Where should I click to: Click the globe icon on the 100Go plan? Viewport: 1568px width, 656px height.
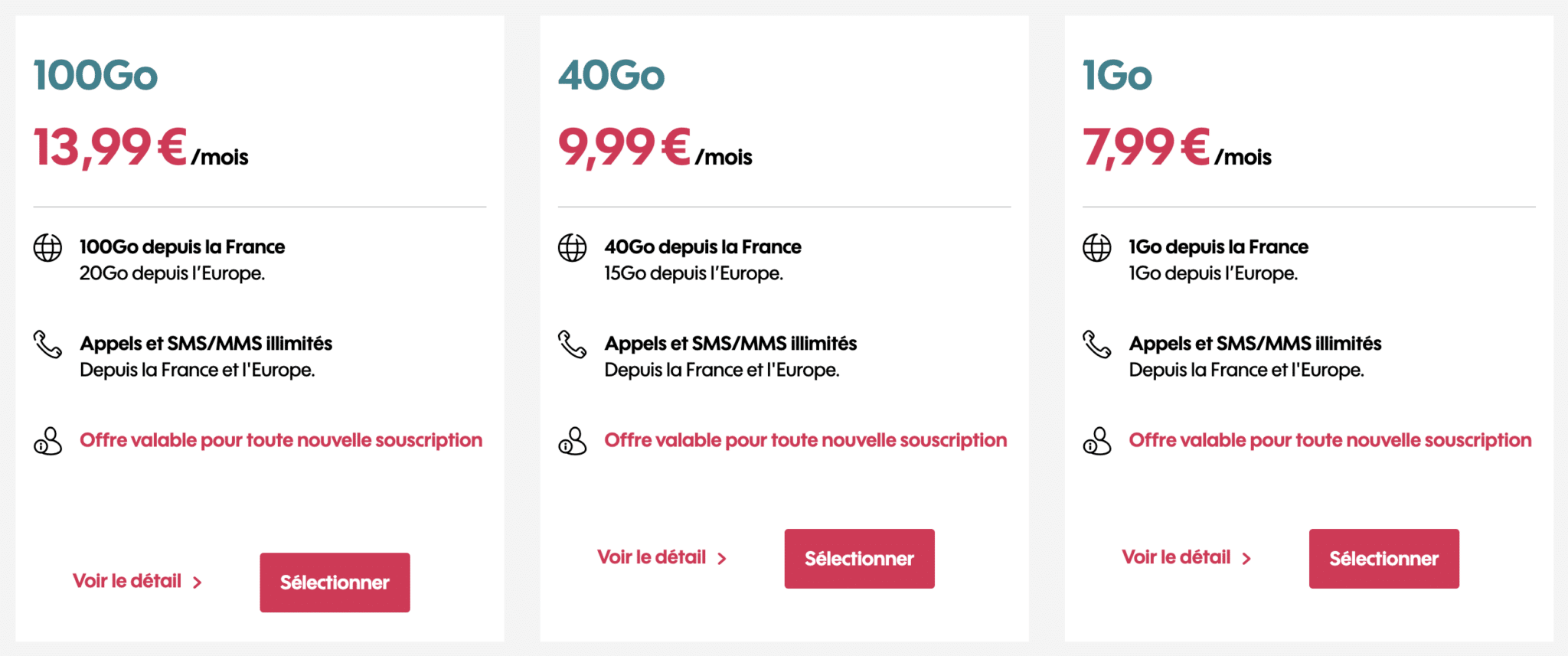47,247
